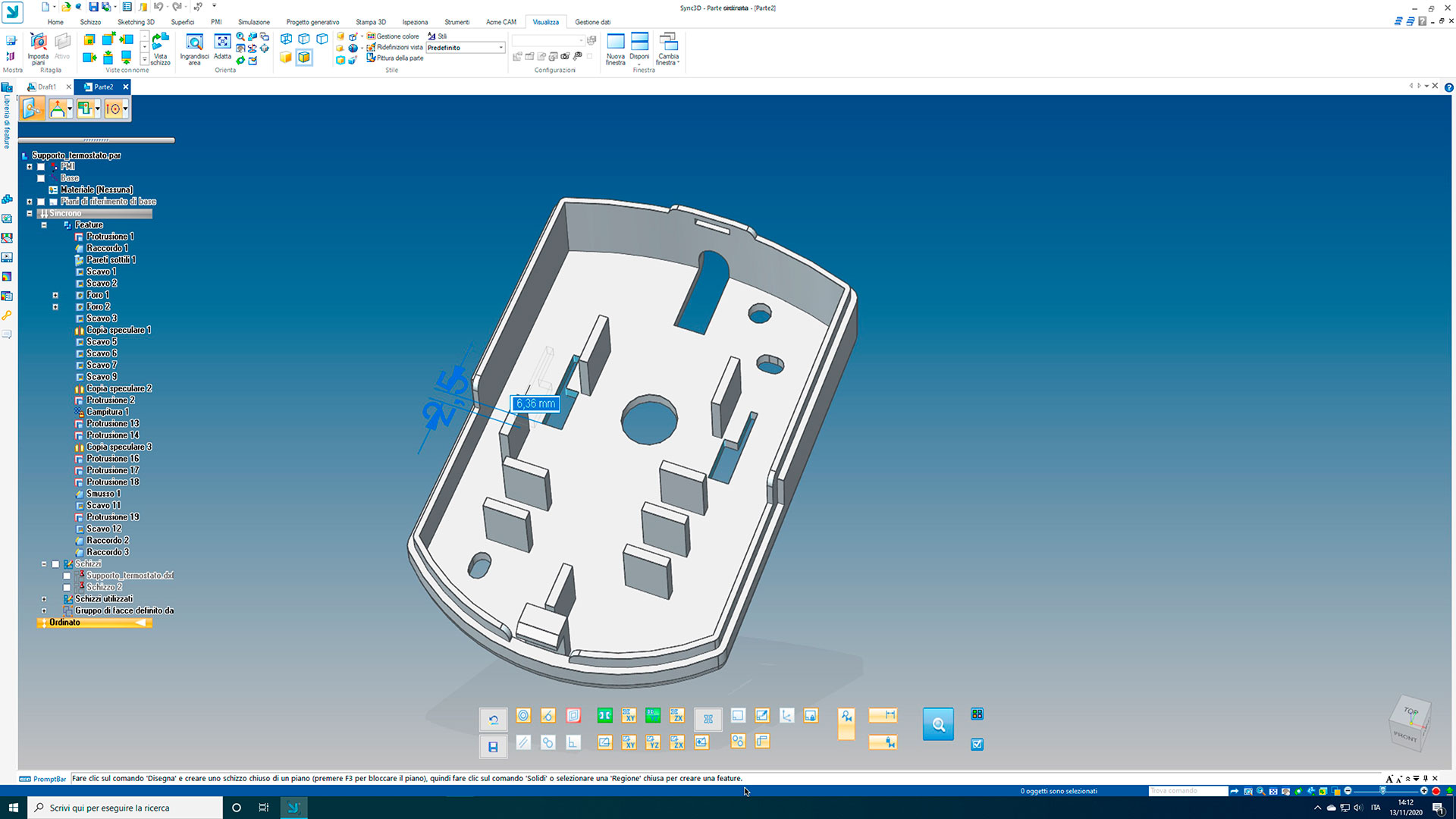Toggle Piani di riferimento di base checkbox

tap(41, 202)
